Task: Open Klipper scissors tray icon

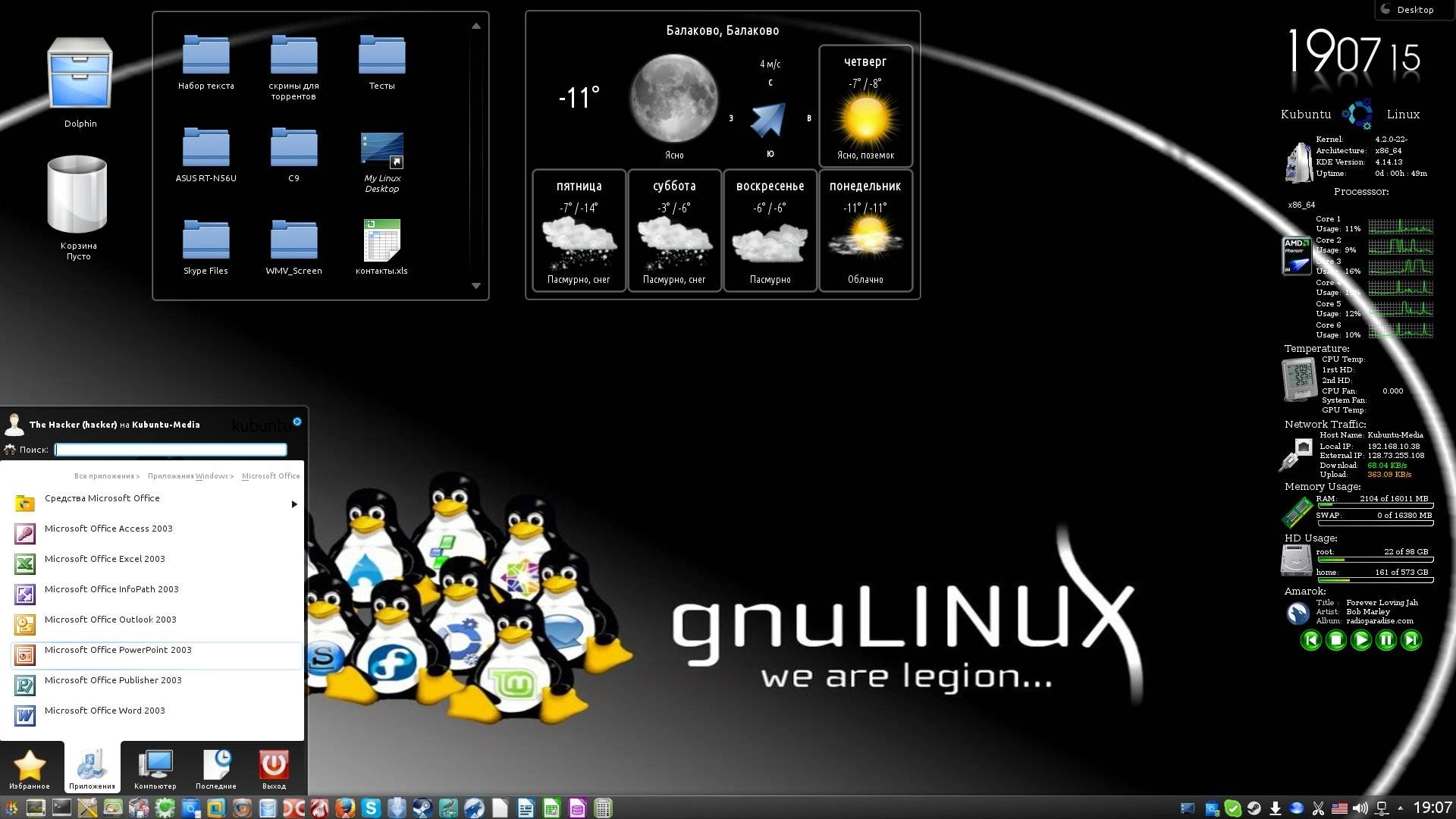Action: click(1318, 808)
